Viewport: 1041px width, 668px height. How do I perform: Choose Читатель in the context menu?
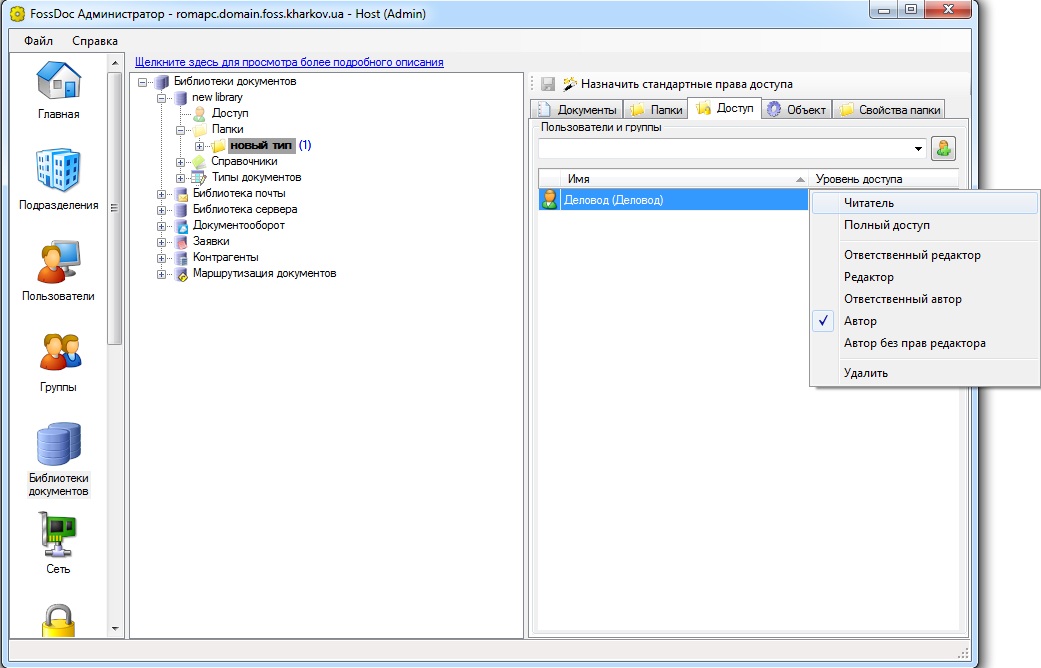[868, 203]
